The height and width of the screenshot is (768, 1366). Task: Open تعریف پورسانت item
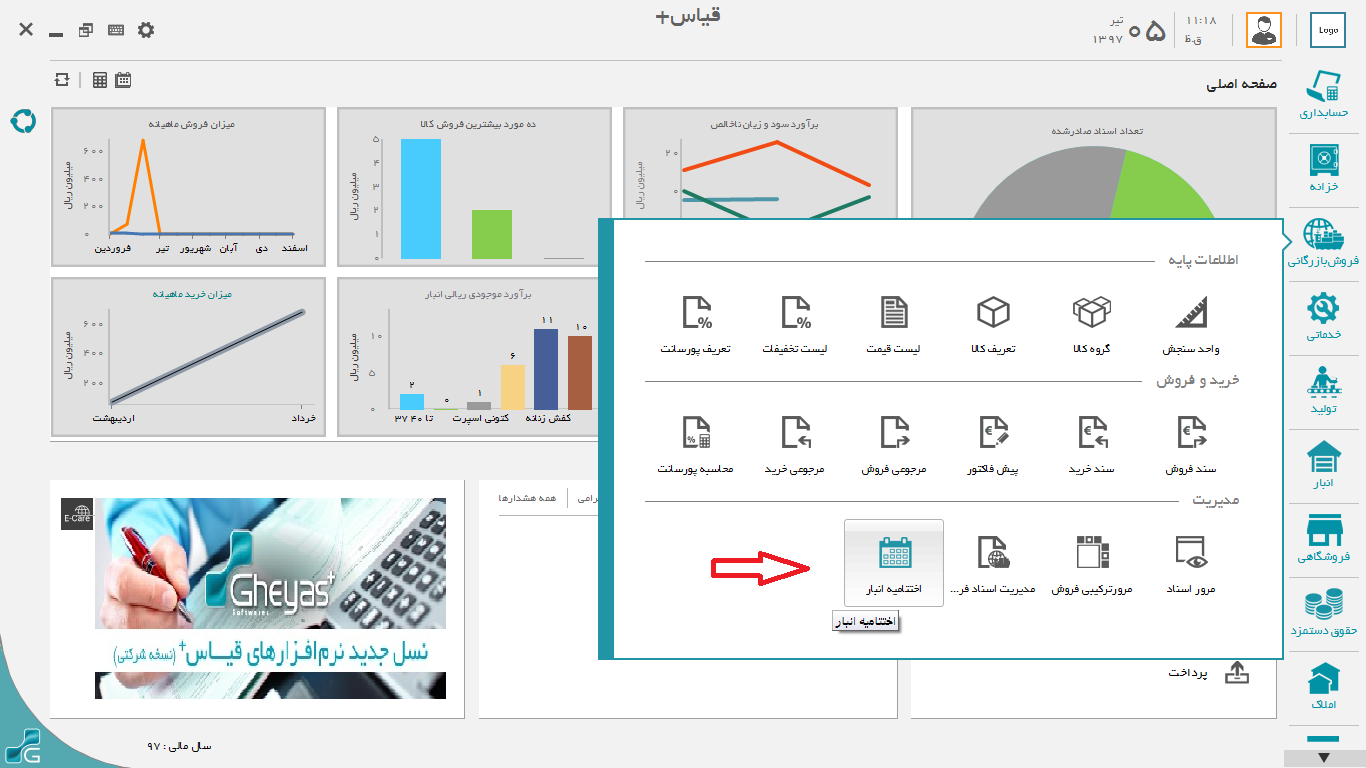pos(696,325)
